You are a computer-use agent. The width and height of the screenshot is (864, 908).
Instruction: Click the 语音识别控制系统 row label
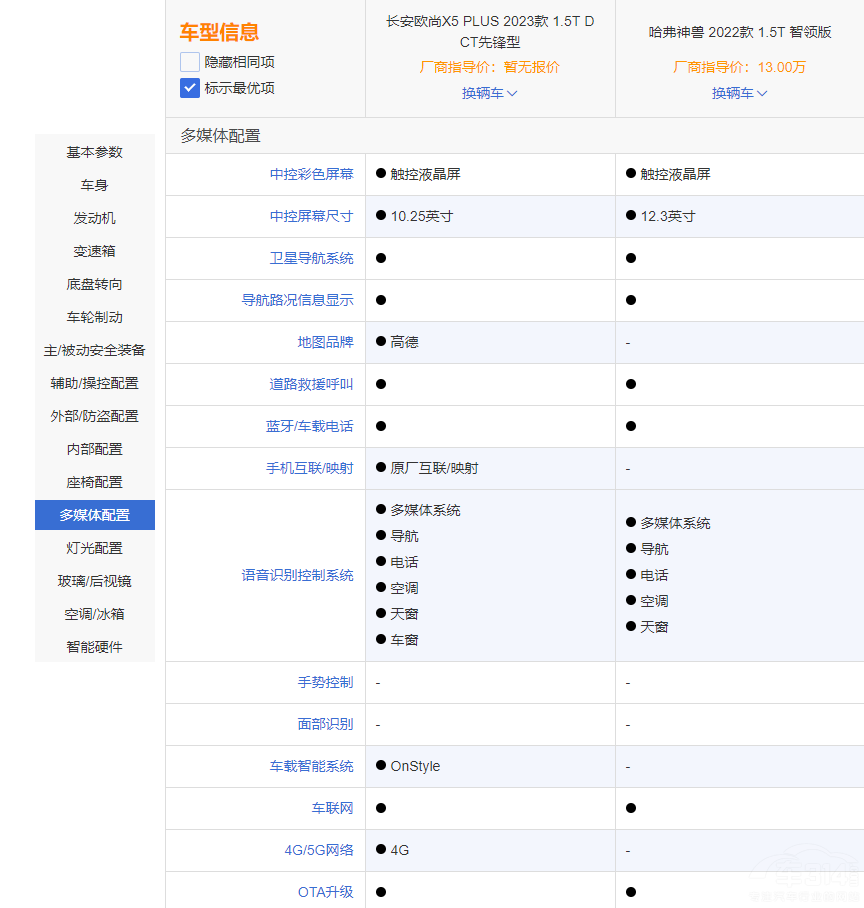pos(297,576)
